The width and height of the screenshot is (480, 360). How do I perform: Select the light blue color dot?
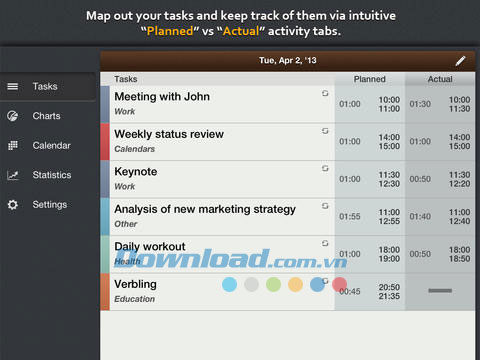click(229, 284)
